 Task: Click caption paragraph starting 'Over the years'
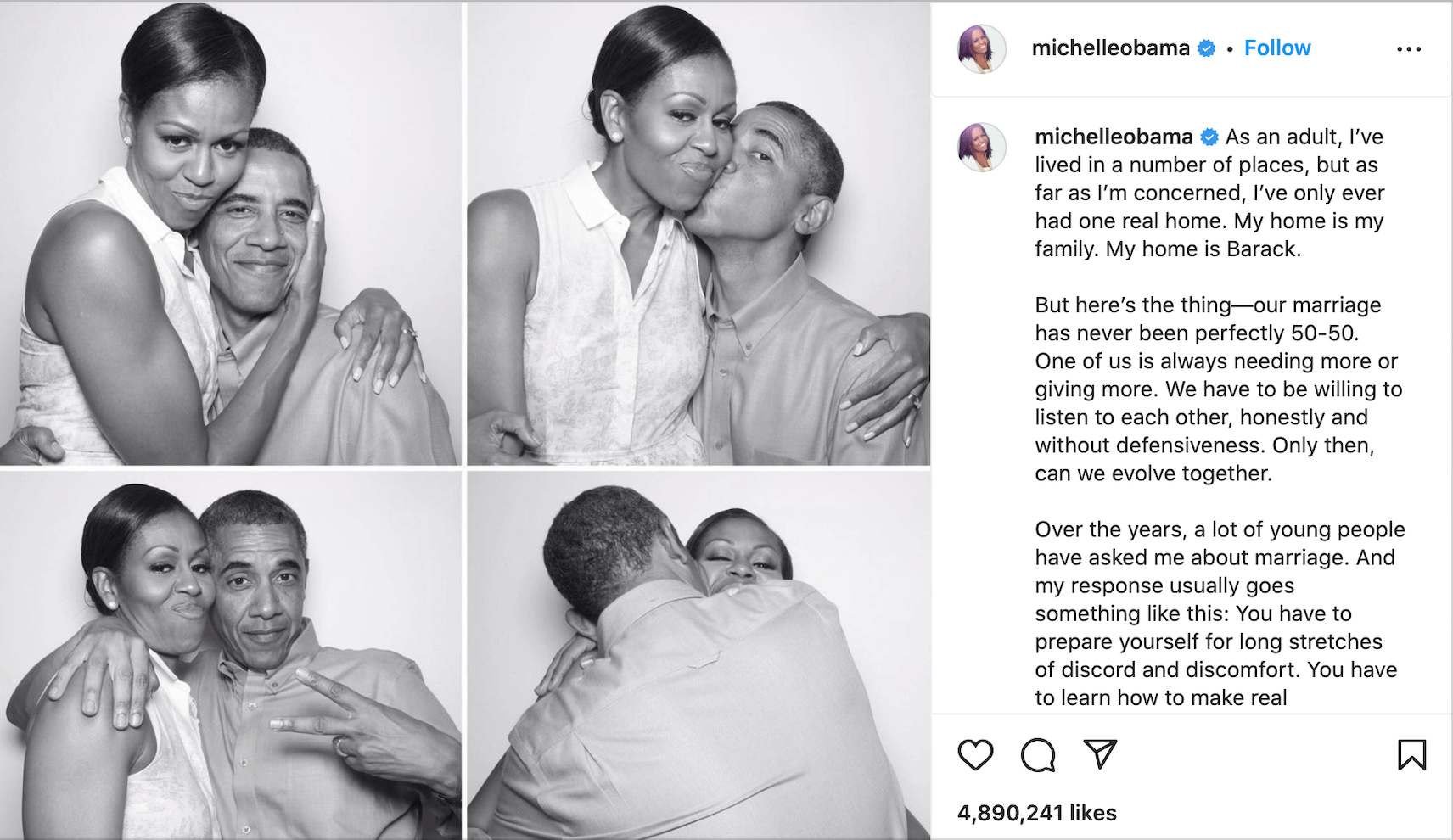[1214, 613]
